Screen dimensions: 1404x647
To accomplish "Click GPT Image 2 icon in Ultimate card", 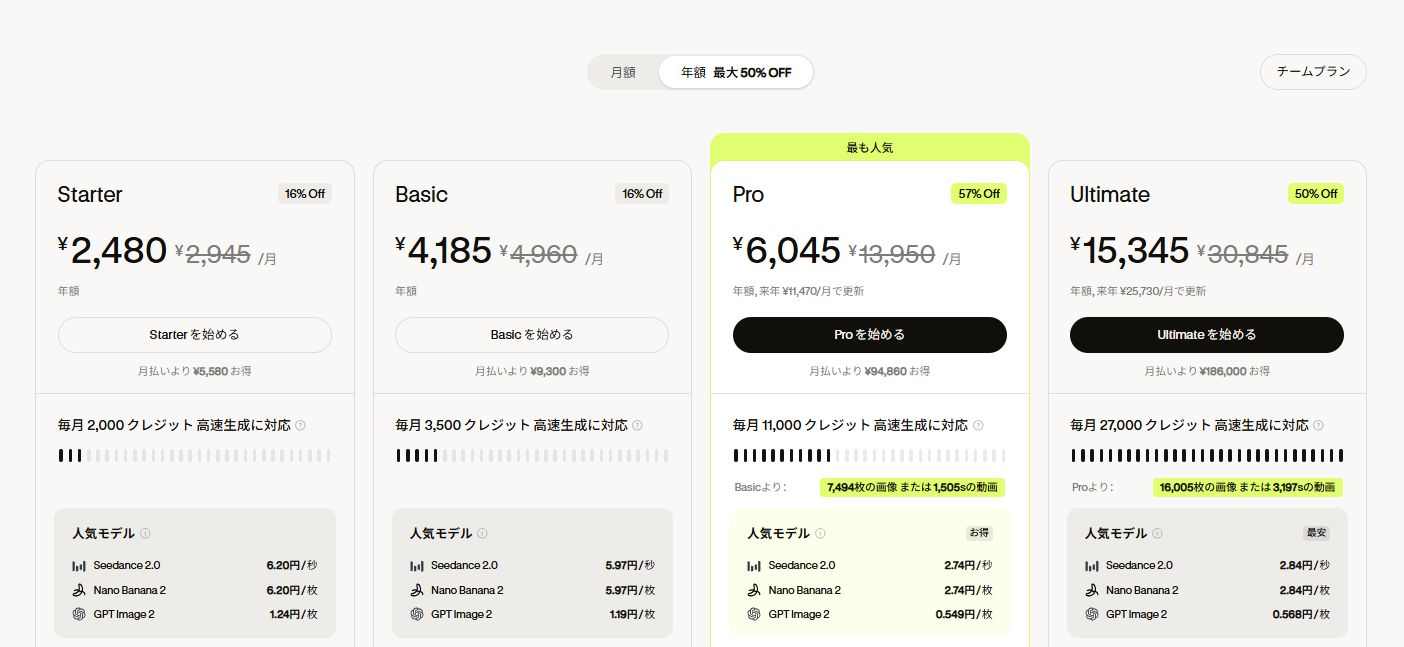I will pos(1092,614).
